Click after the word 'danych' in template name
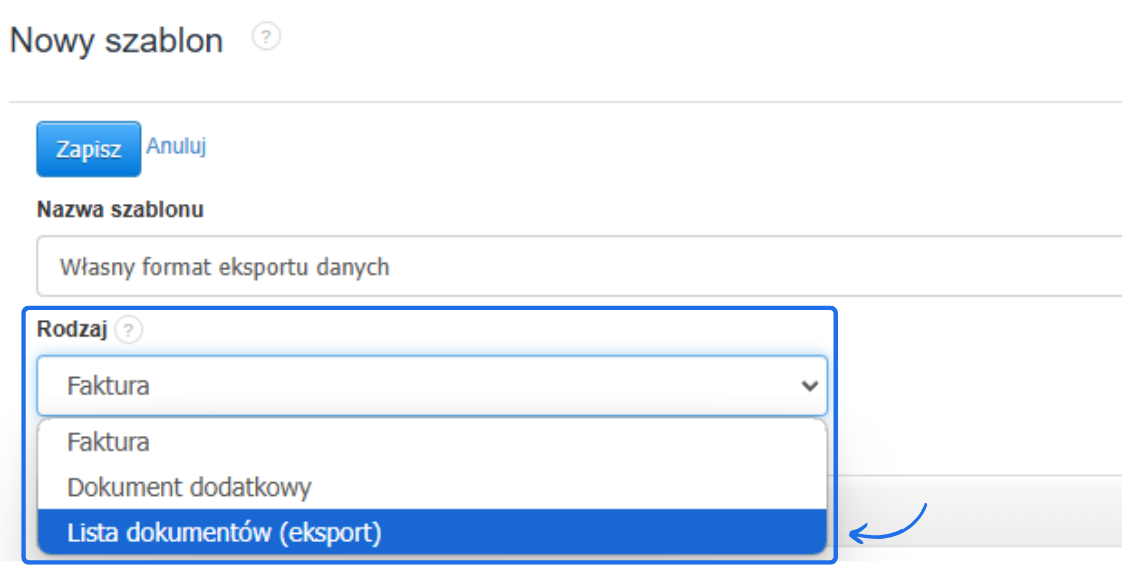The image size is (1125, 573). (393, 268)
